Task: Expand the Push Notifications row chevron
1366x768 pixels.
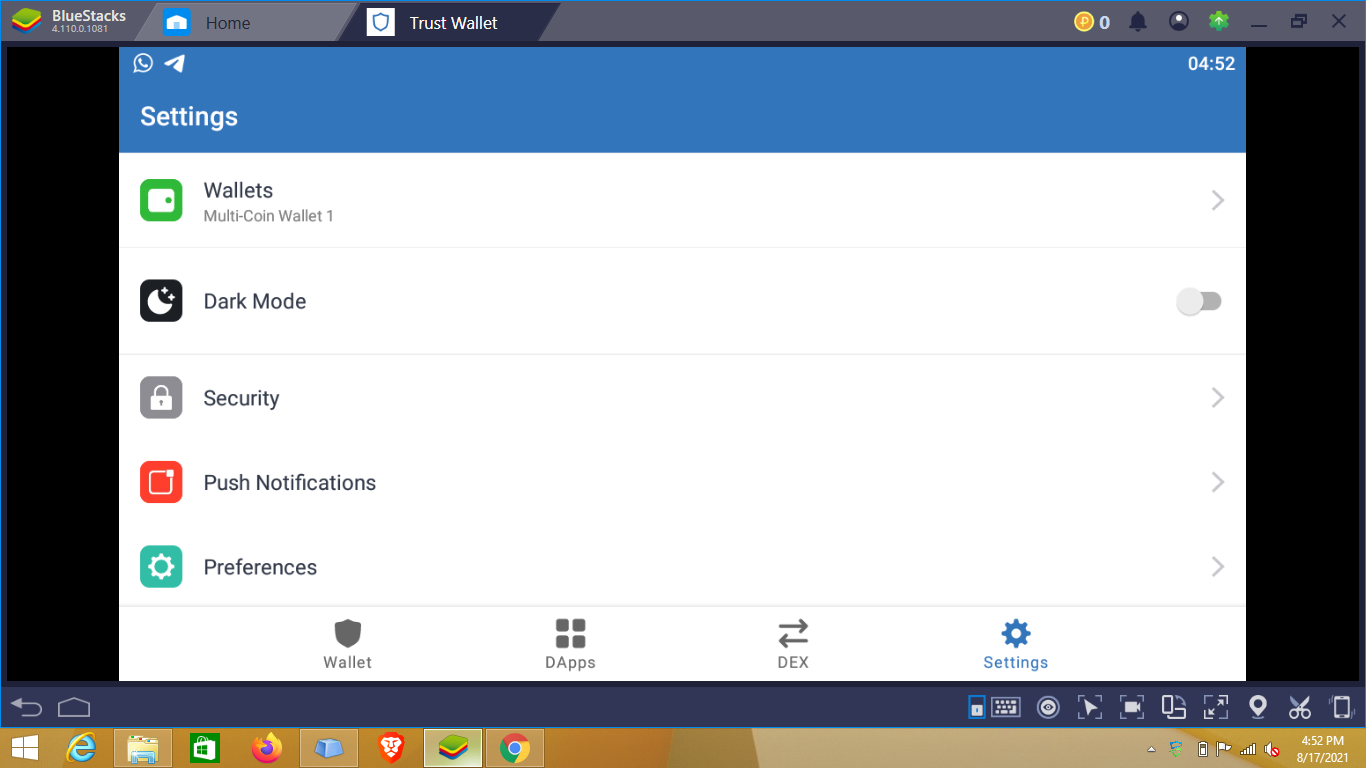Action: tap(1218, 482)
